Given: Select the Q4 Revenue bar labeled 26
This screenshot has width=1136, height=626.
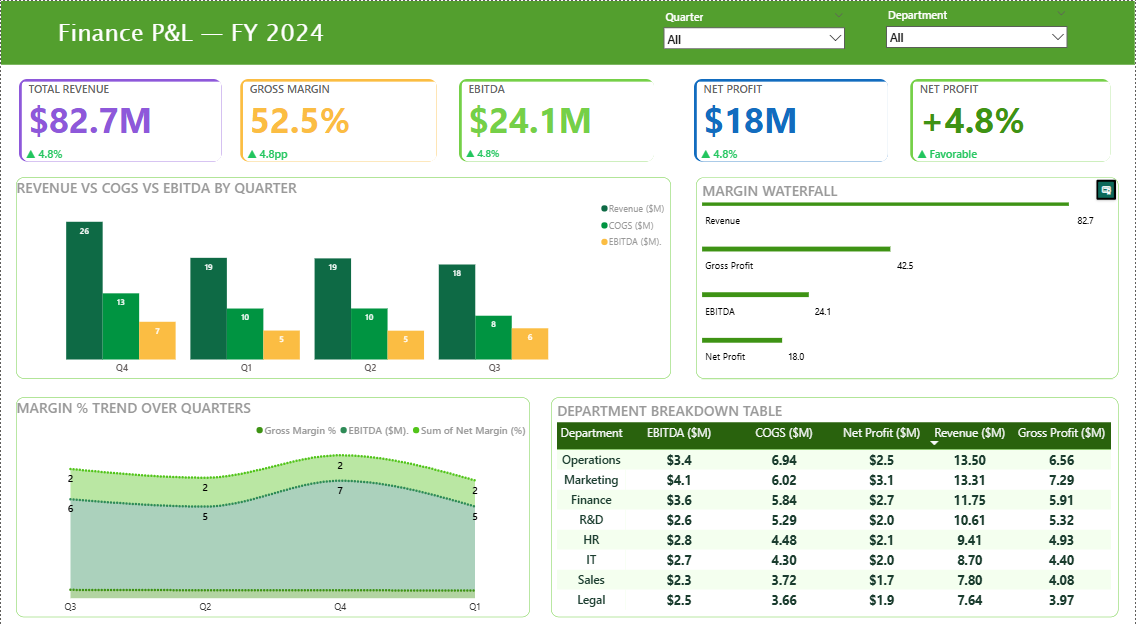Looking at the screenshot, I should 84,290.
